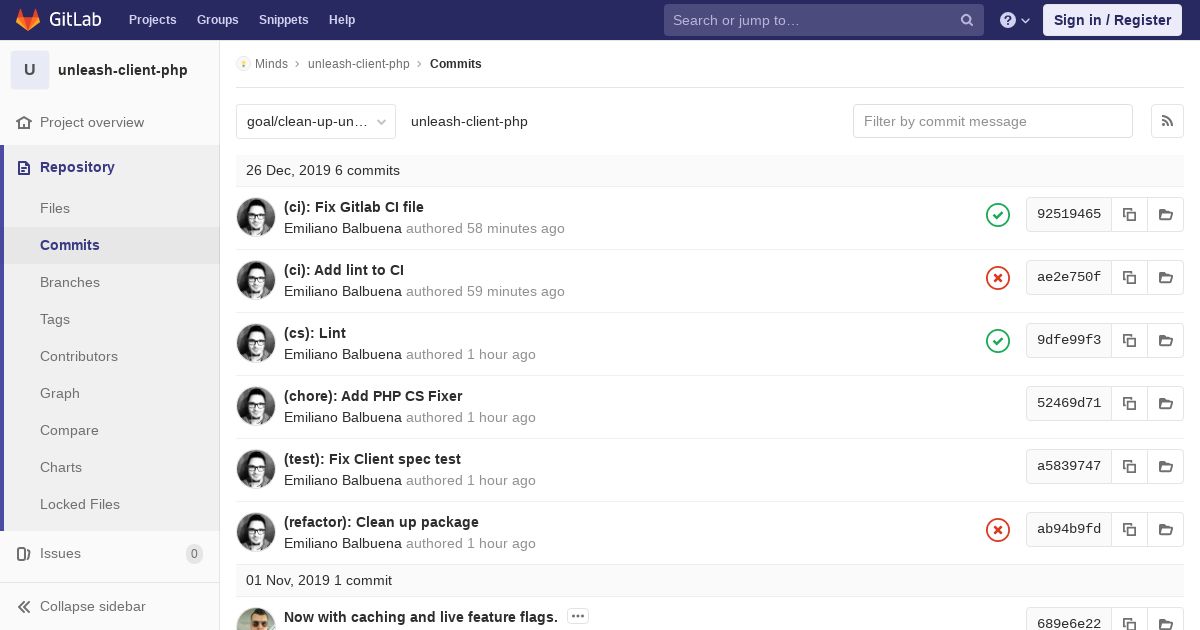This screenshot has width=1200, height=630.
Task: Click the search magnifier icon
Action: [x=967, y=20]
